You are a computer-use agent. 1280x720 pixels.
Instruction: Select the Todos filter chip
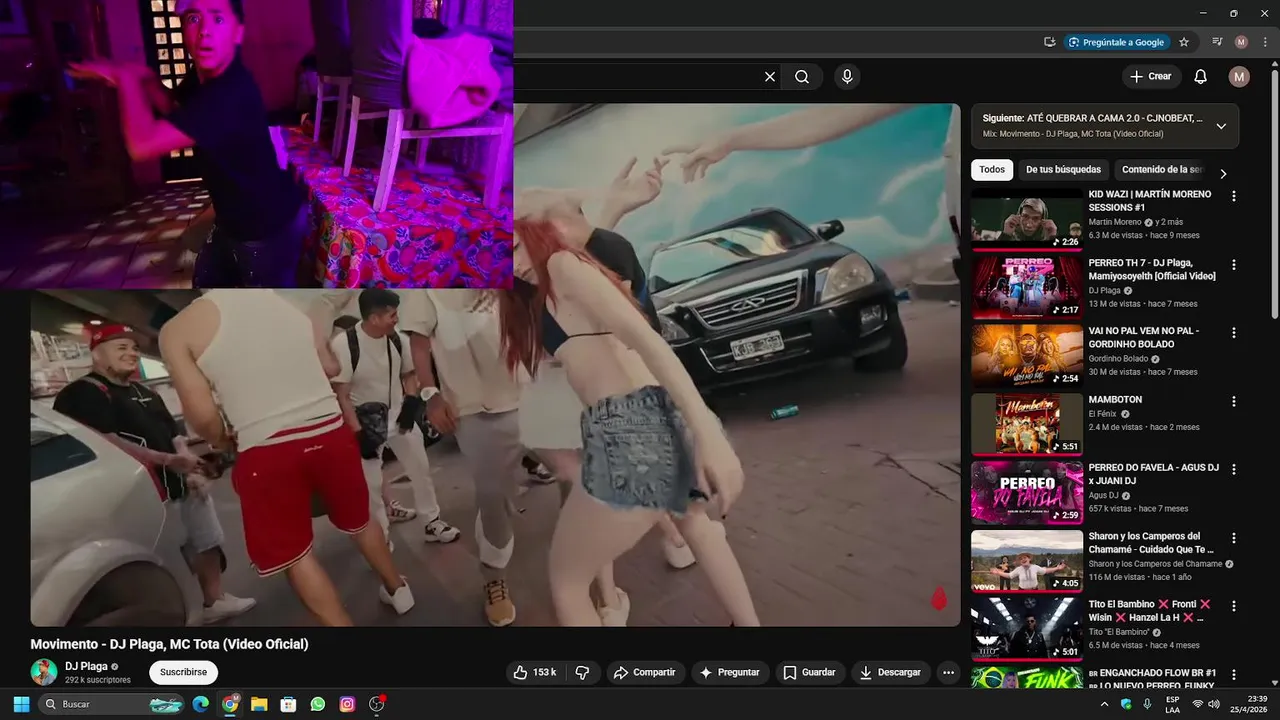pyautogui.click(x=992, y=170)
